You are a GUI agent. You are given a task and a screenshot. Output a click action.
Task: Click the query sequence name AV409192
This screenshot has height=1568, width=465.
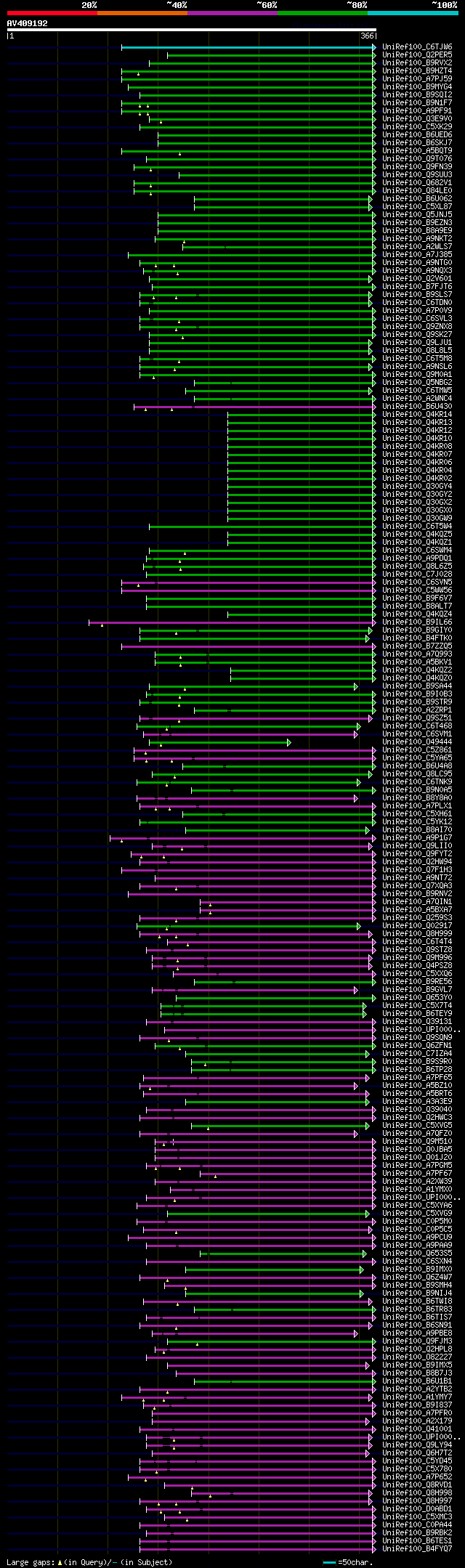pos(28,23)
